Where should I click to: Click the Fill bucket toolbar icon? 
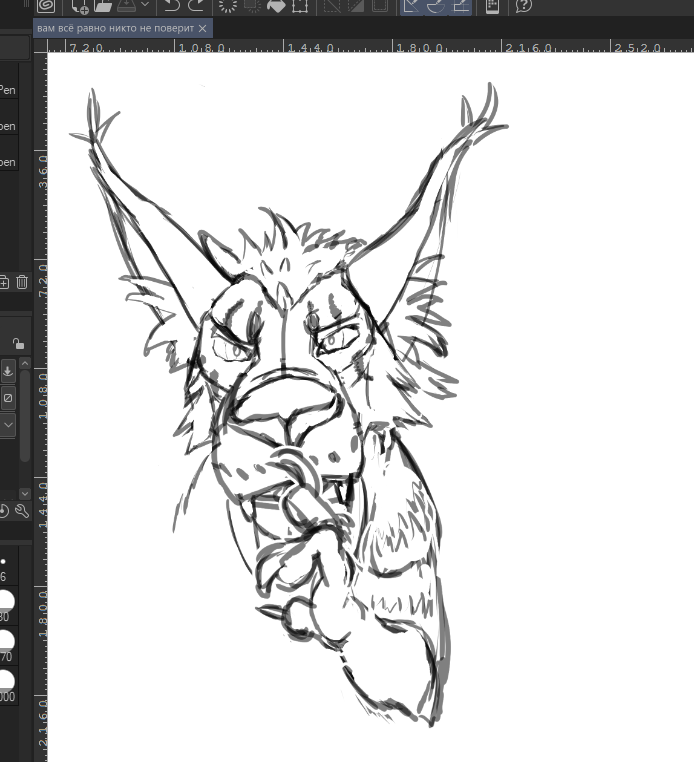pyautogui.click(x=275, y=5)
